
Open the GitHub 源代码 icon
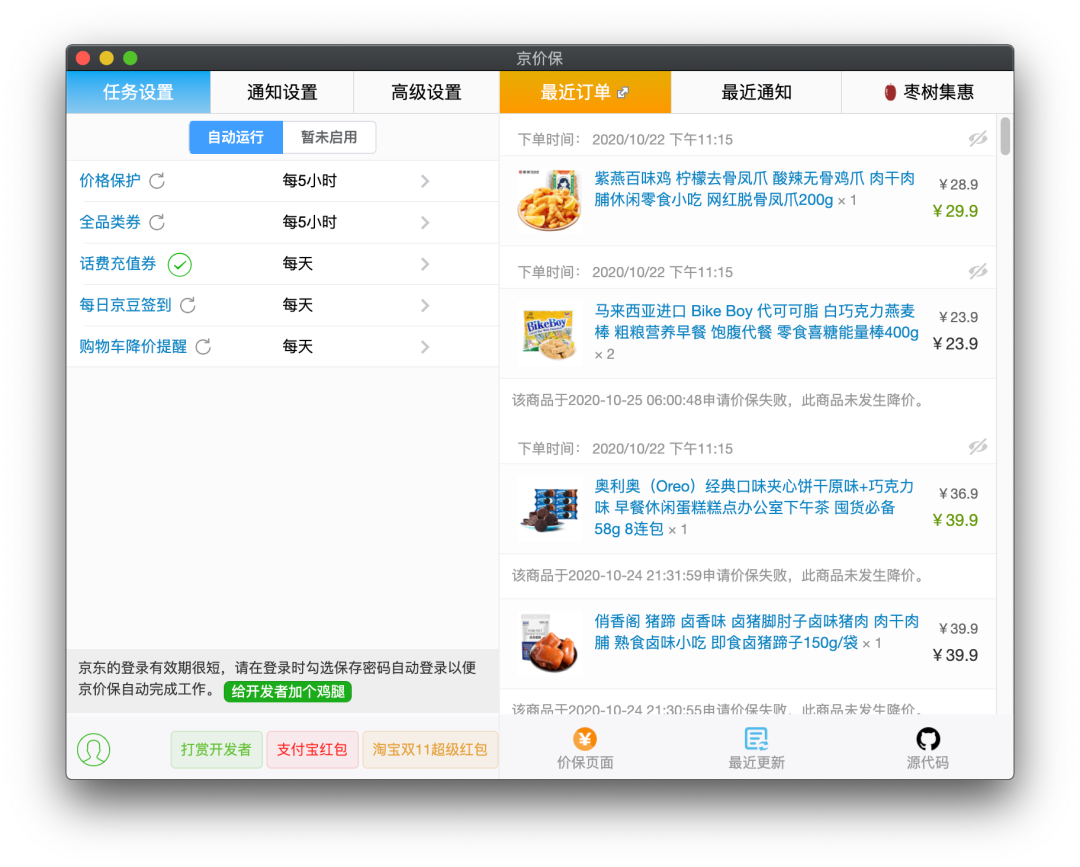[x=928, y=739]
